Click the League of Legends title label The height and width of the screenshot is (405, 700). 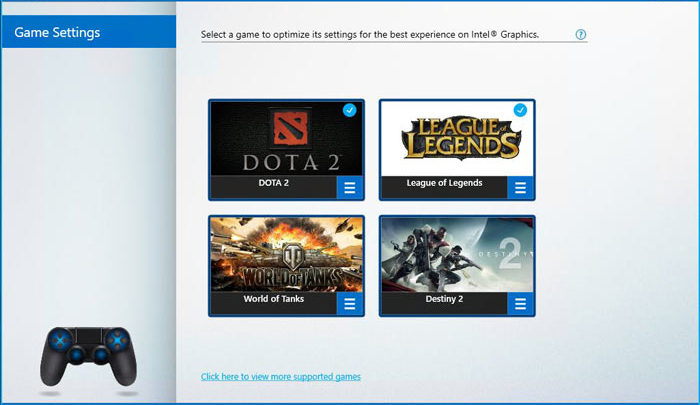tap(444, 183)
